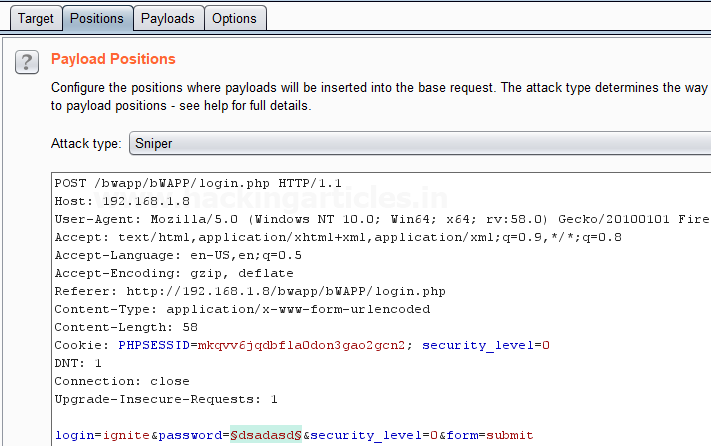Click security_level=0 in the Cookie header

point(486,345)
